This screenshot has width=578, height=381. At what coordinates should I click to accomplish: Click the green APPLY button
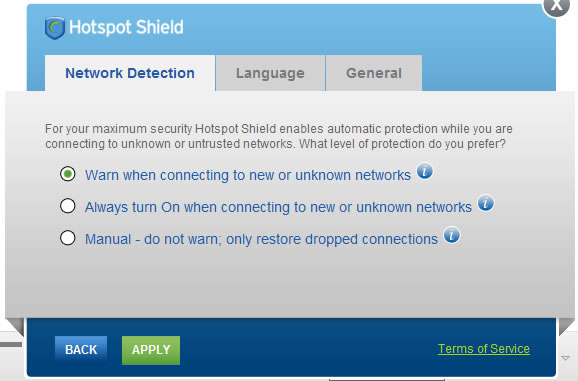click(x=151, y=350)
